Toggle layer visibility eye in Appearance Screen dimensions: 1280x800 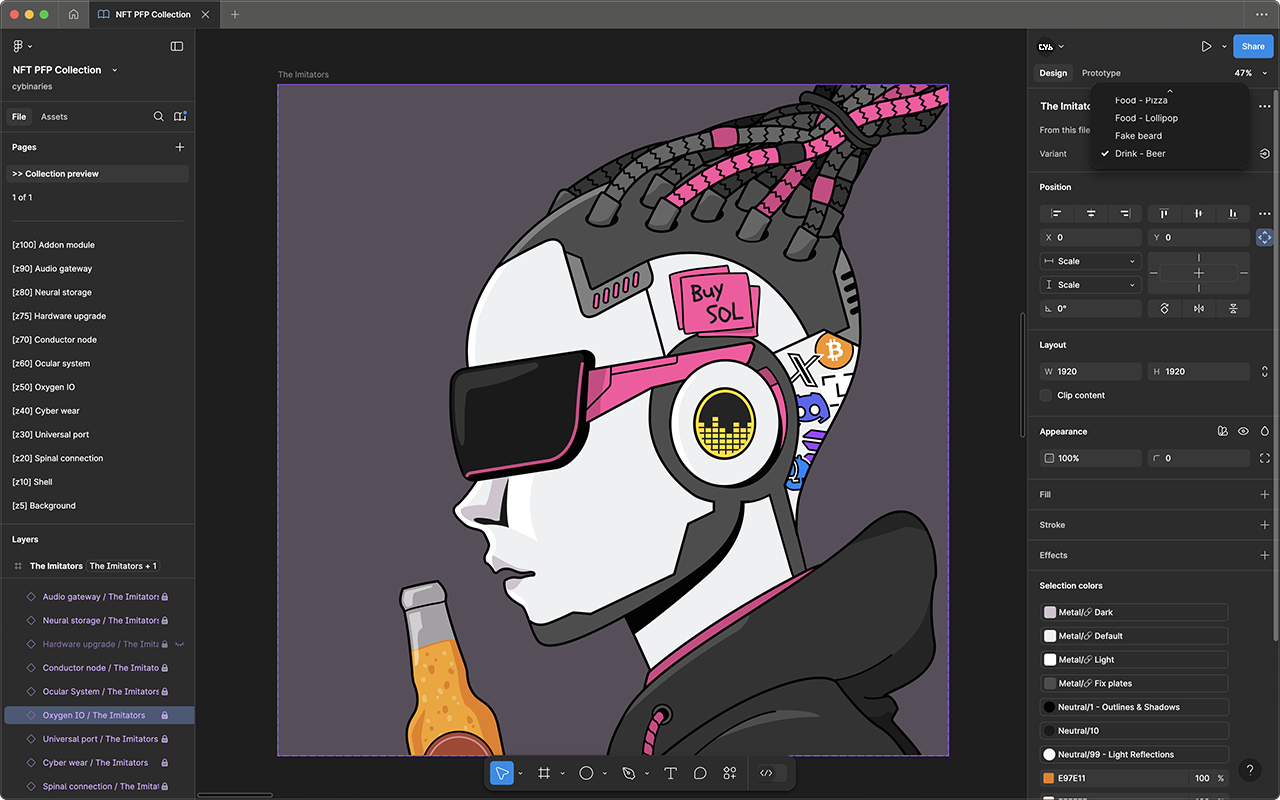tap(1243, 432)
